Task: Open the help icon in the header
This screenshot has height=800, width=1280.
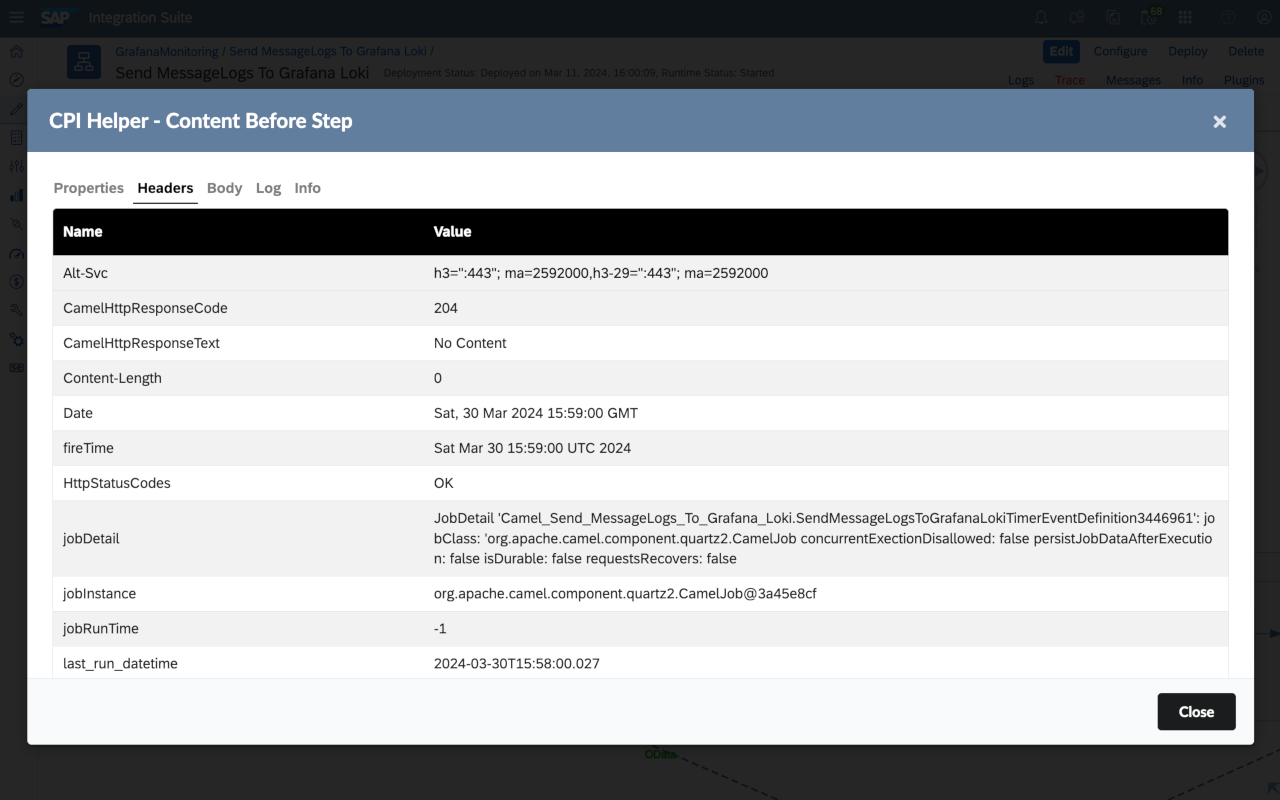Action: click(x=1227, y=17)
